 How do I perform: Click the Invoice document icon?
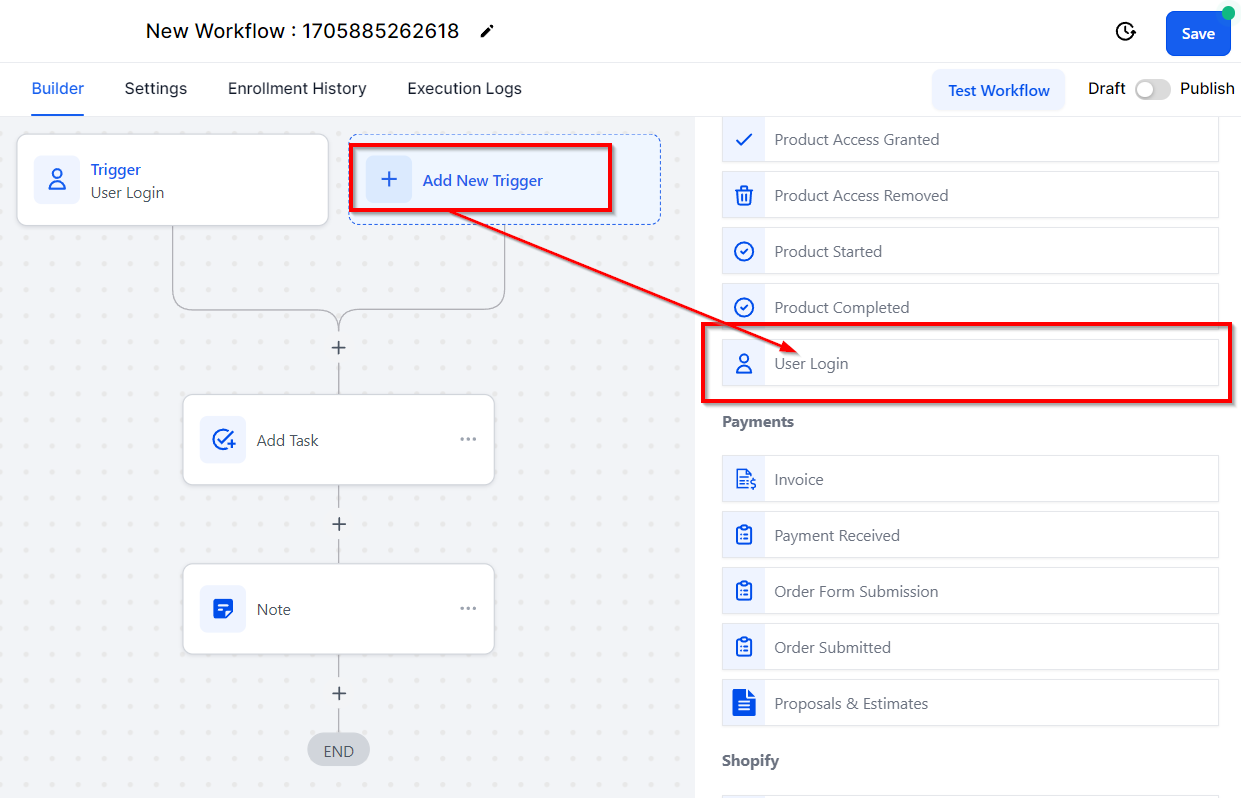(746, 480)
